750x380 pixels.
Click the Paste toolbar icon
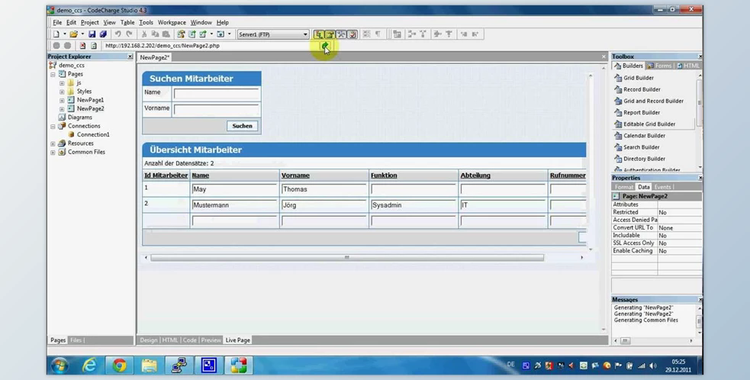point(166,34)
